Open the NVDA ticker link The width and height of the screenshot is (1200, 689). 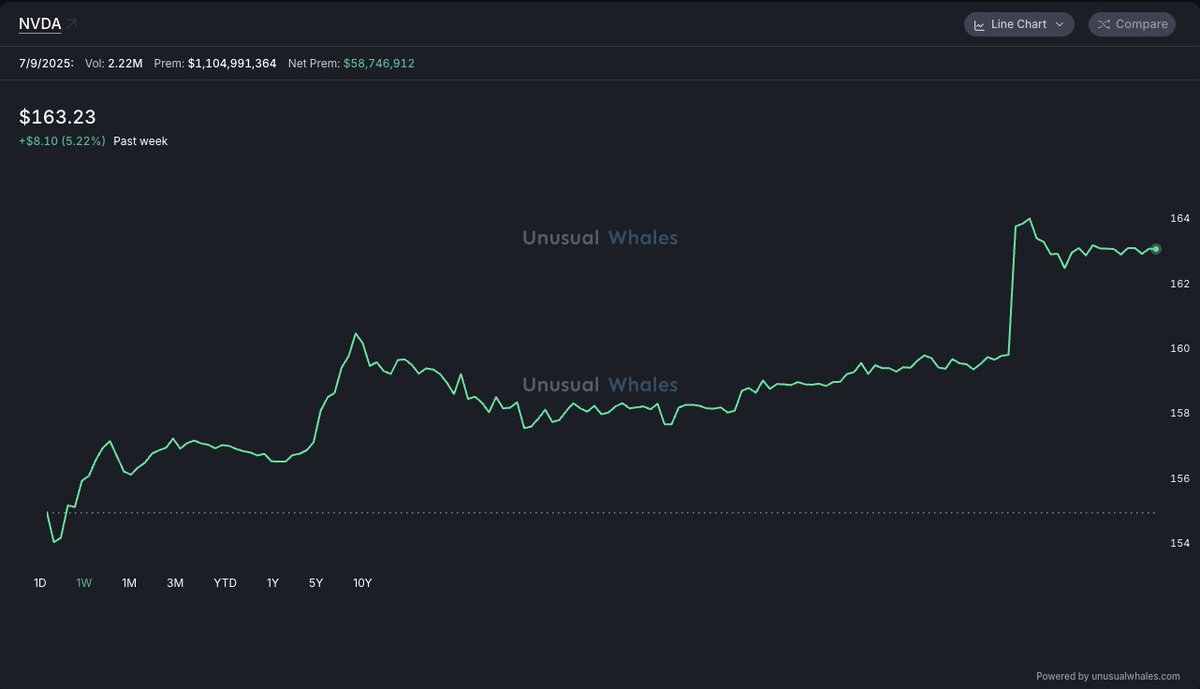[x=40, y=23]
